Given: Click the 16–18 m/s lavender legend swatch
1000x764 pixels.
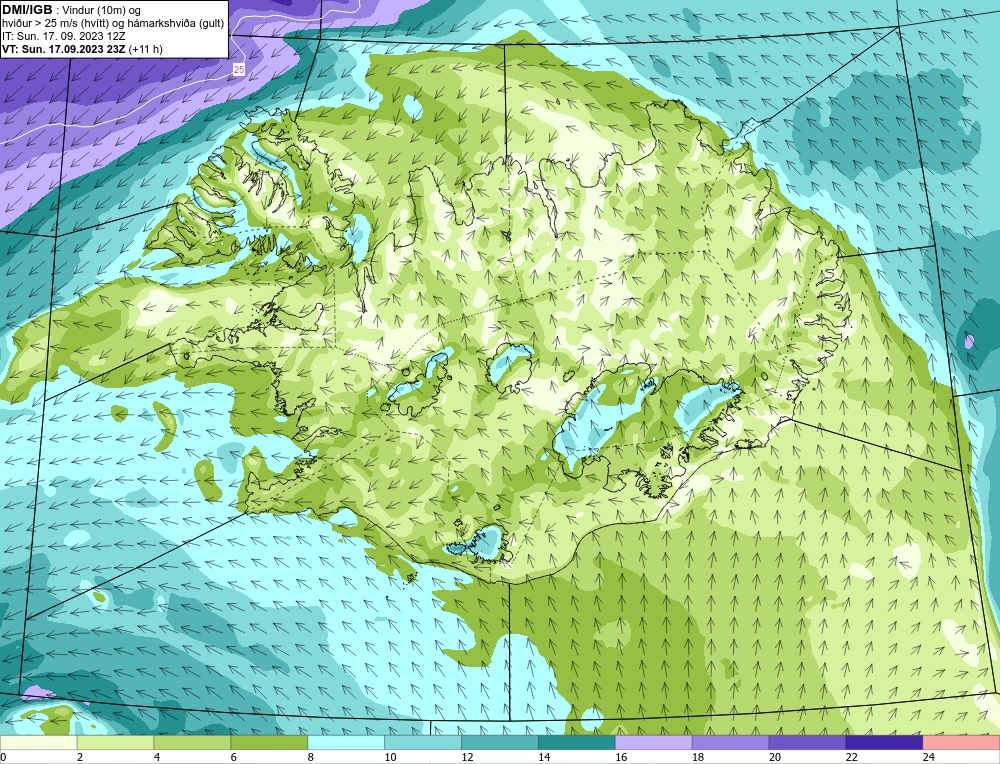Looking at the screenshot, I should (654, 743).
